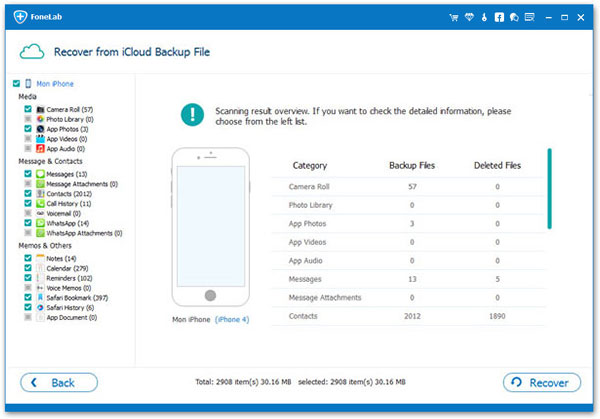Click the WhatsApp icon in sidebar
This screenshot has height=419, width=600.
pyautogui.click(x=40, y=223)
